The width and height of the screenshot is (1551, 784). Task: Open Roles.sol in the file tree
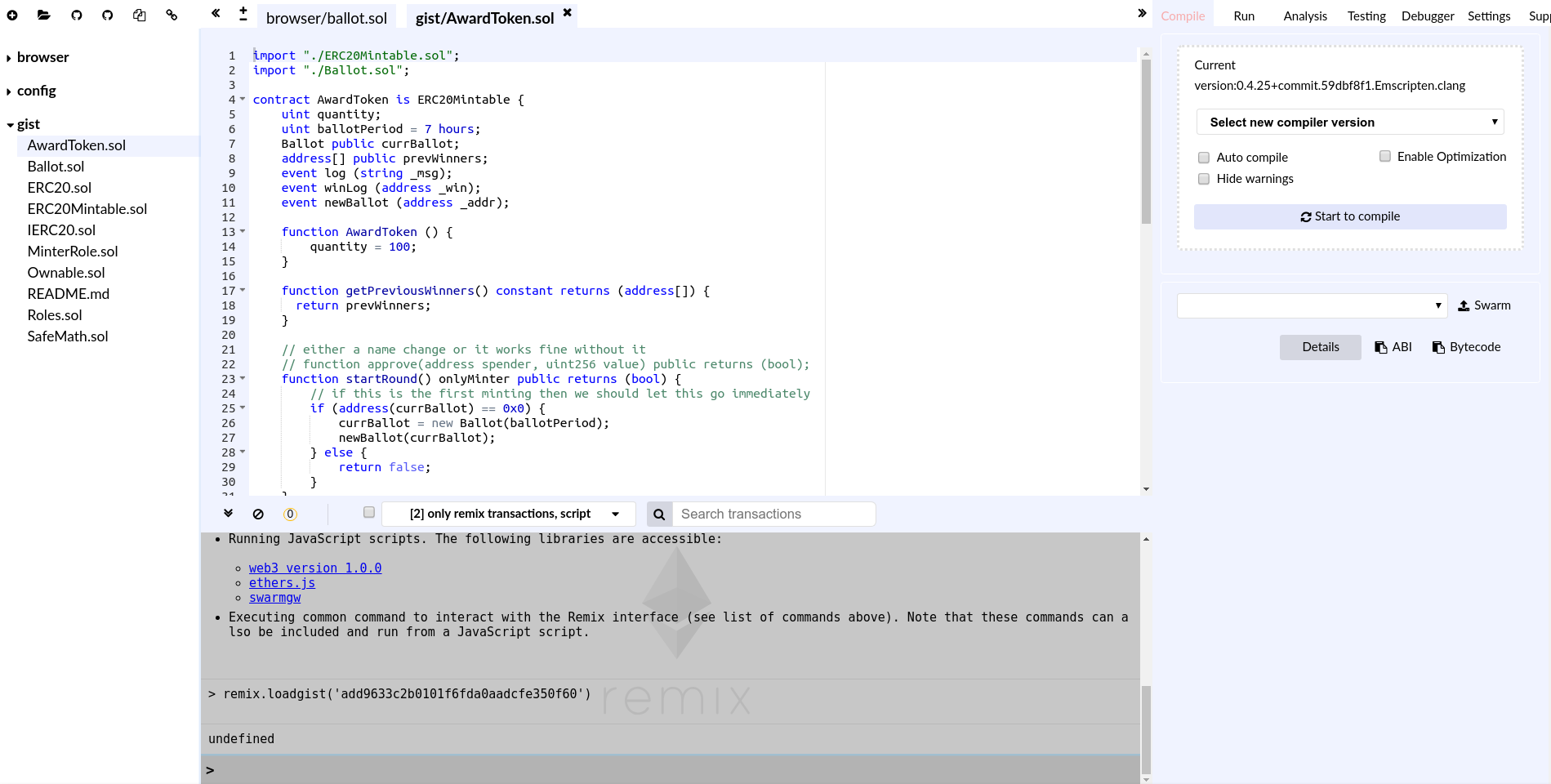55,315
